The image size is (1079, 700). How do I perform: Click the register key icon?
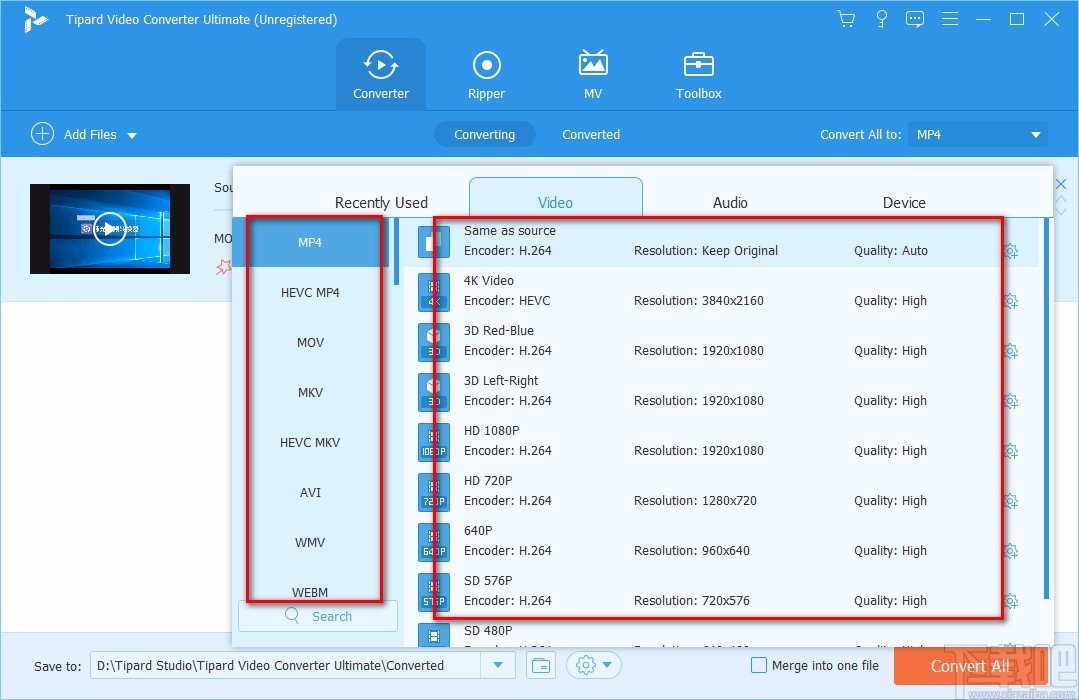[x=881, y=19]
